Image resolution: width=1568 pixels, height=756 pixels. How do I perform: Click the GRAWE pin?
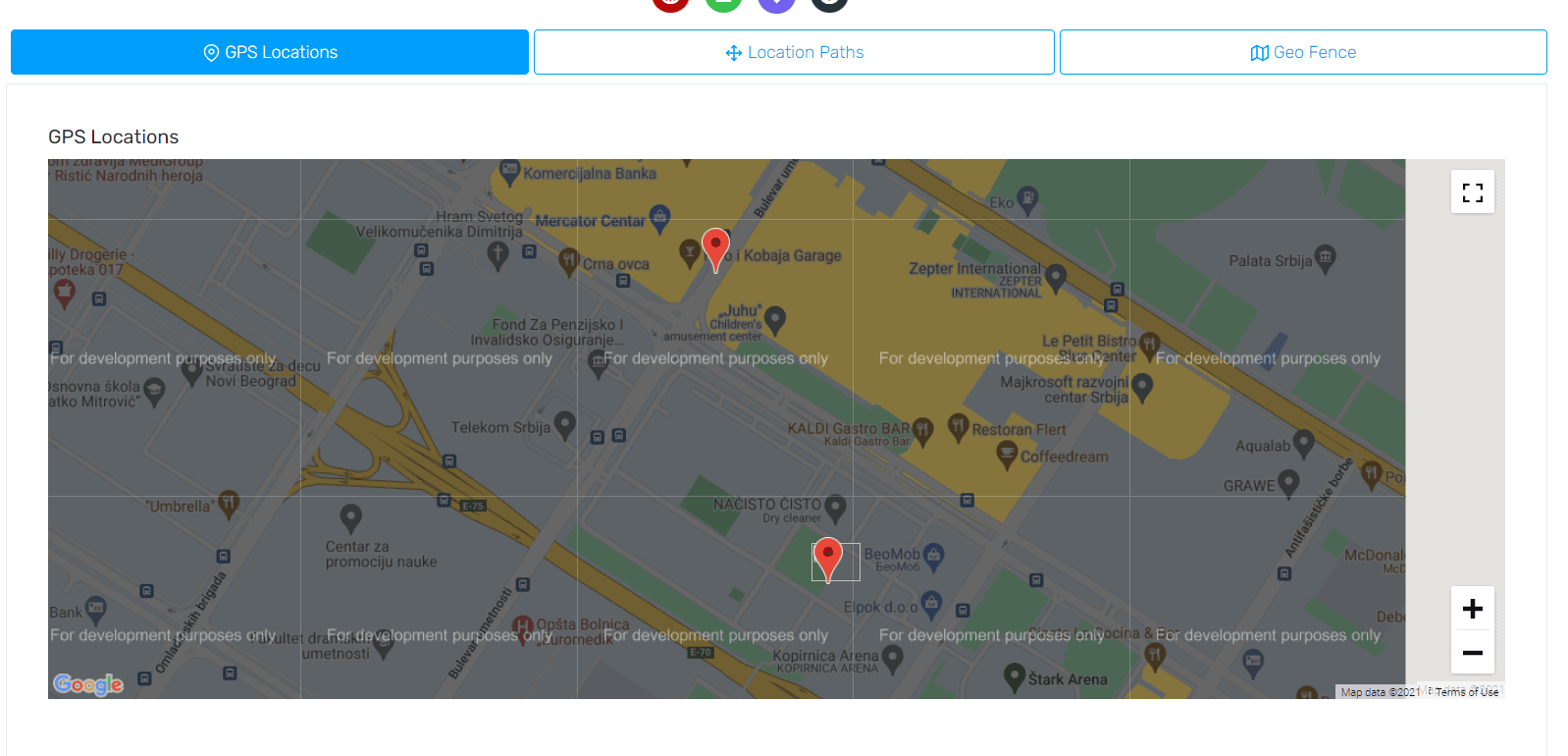(x=1288, y=483)
